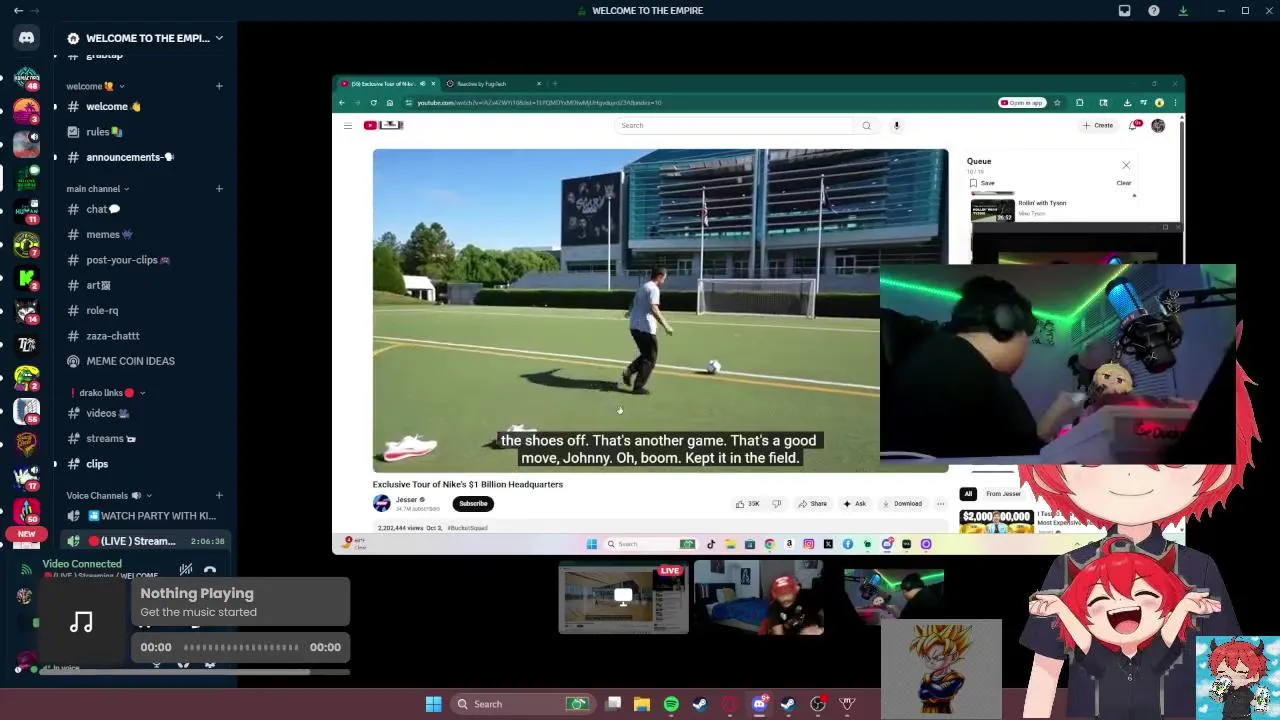Select the (LIVE) Stream voice channel
Image resolution: width=1280 pixels, height=720 pixels.
click(144, 541)
